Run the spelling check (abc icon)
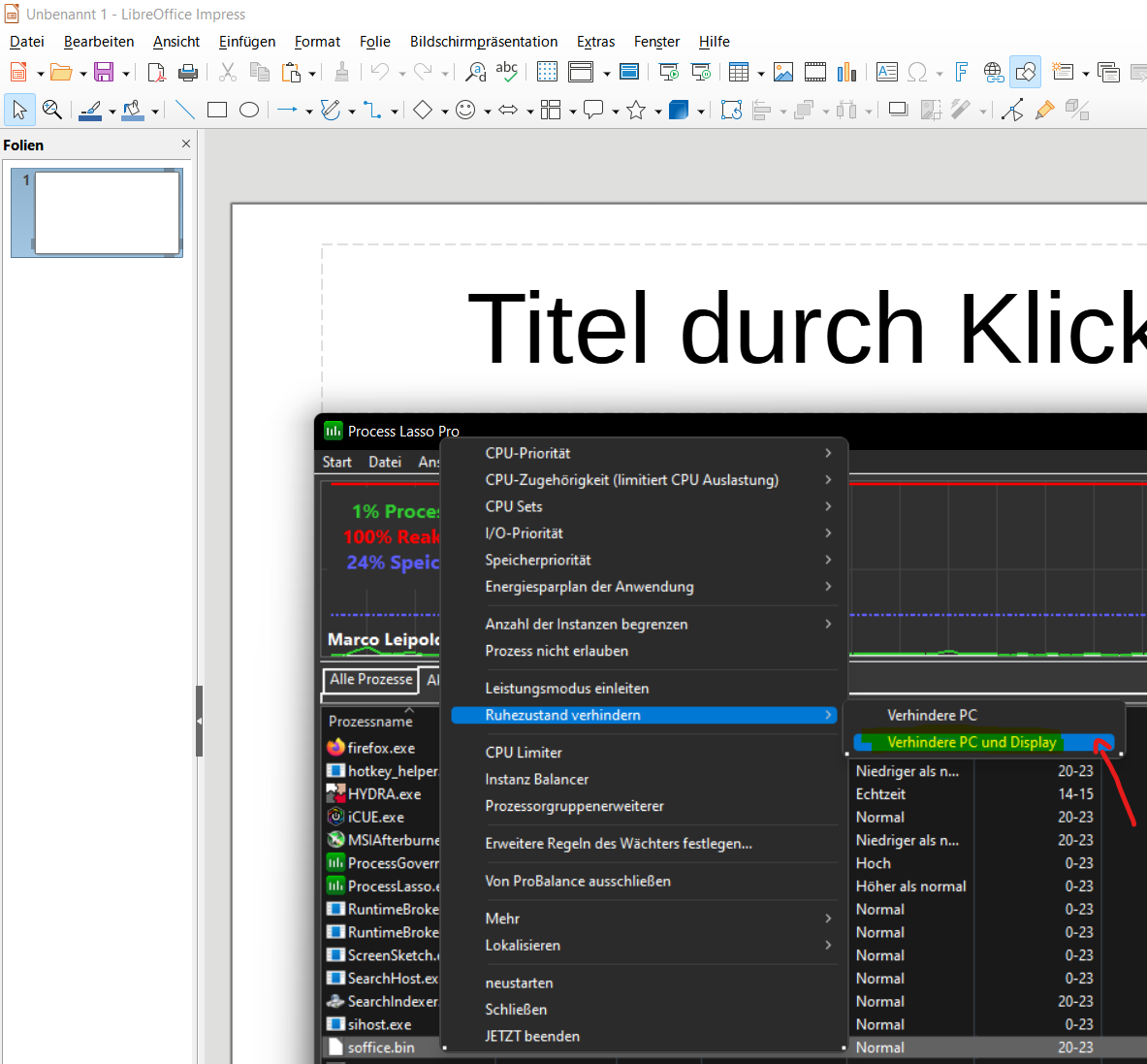Screen dimensions: 1147x1064 point(506,72)
